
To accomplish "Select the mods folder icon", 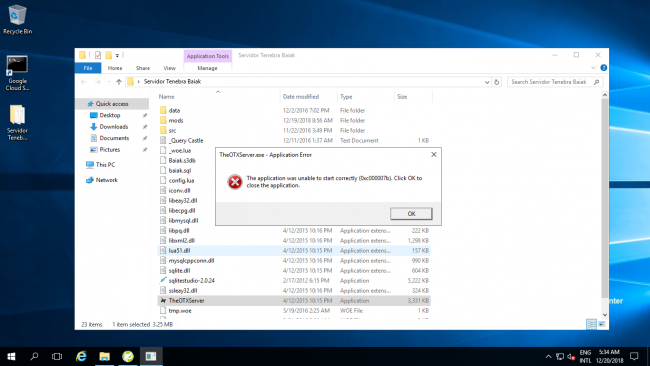I will point(163,120).
